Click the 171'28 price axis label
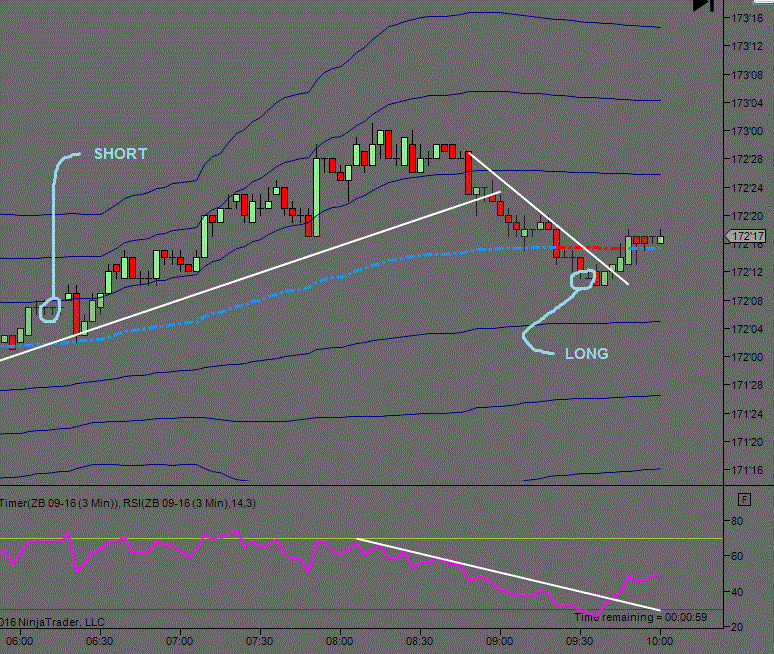Image resolution: width=774 pixels, height=654 pixels. [747, 385]
